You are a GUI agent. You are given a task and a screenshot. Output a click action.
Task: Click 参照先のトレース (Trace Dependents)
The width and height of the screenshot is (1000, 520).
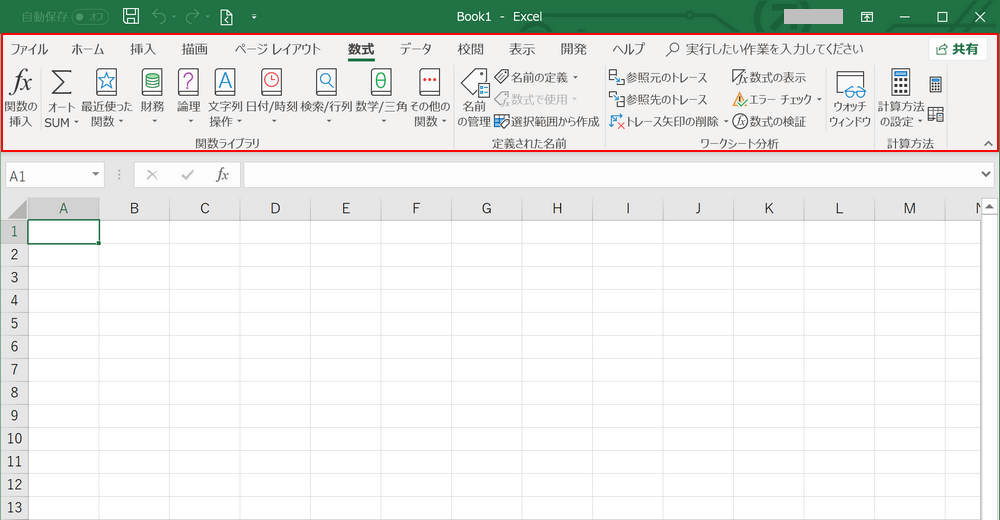click(658, 100)
